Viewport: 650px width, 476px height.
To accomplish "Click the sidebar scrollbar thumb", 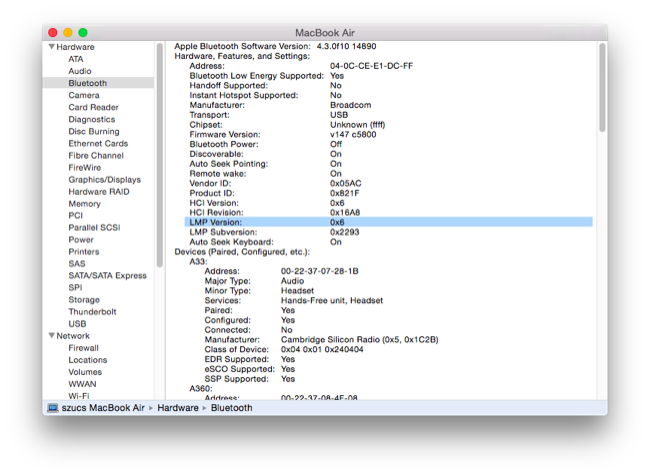I will (x=160, y=155).
